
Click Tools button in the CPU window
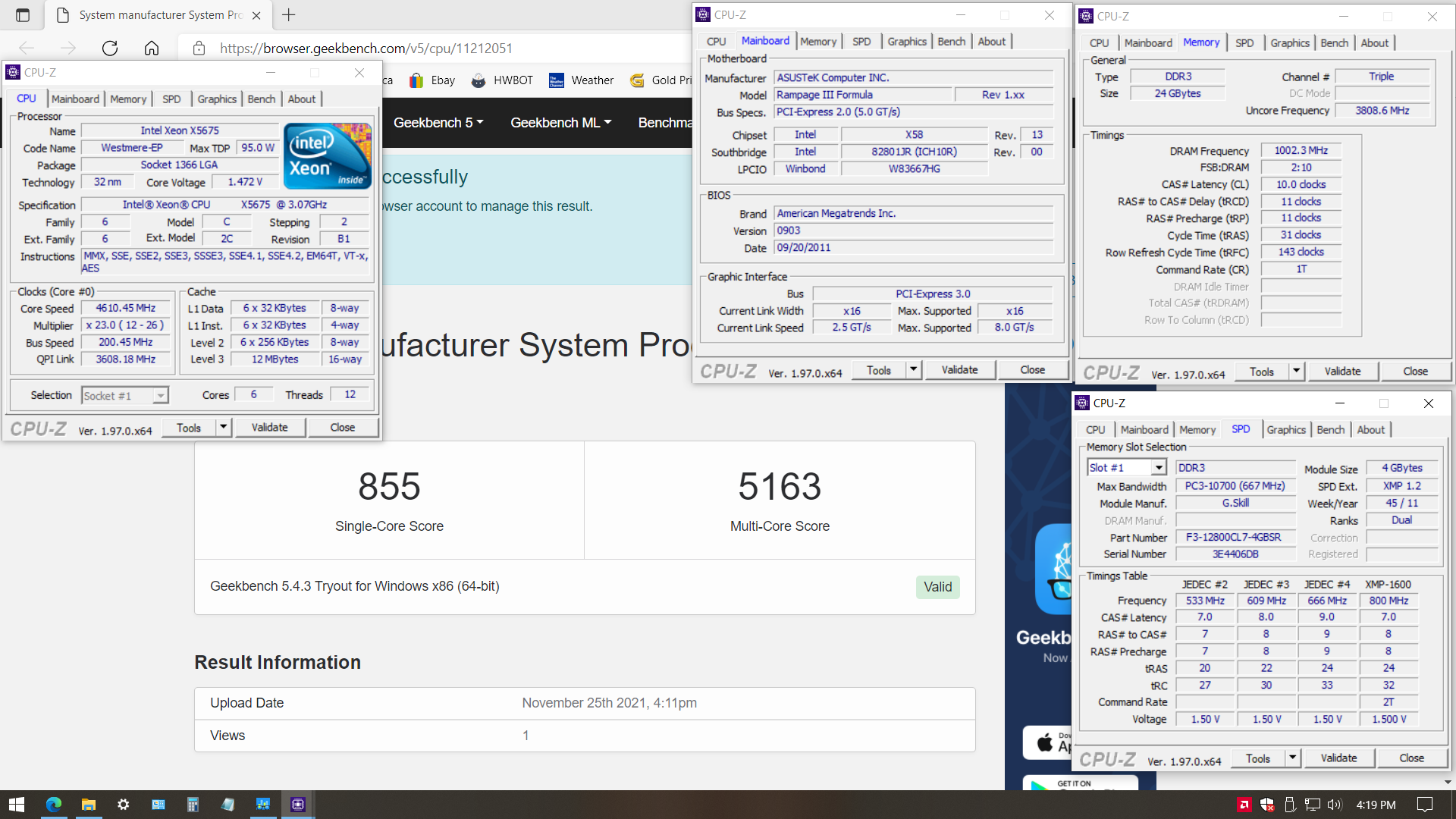pos(189,428)
